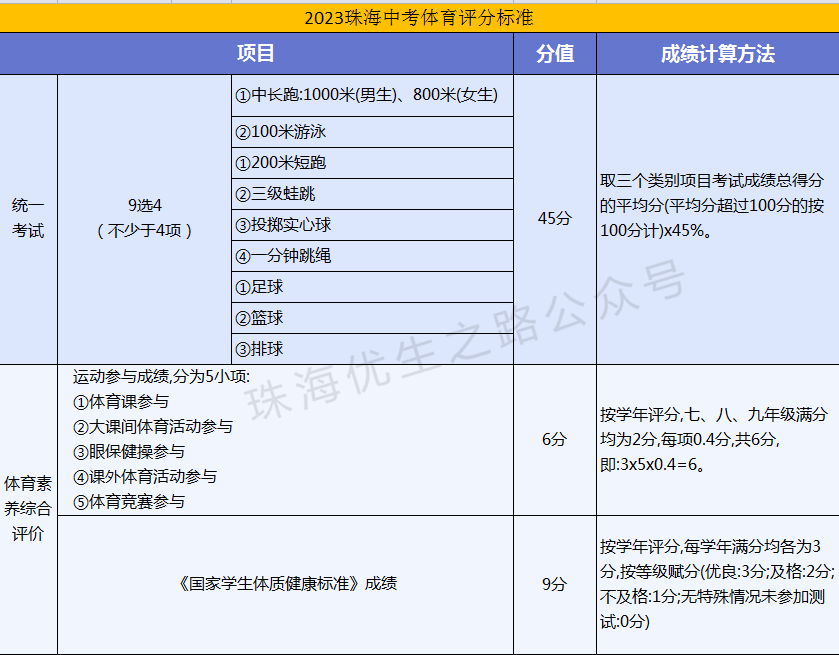Select the 统一考试 cell
This screenshot has height=655, width=839.
pos(28,219)
